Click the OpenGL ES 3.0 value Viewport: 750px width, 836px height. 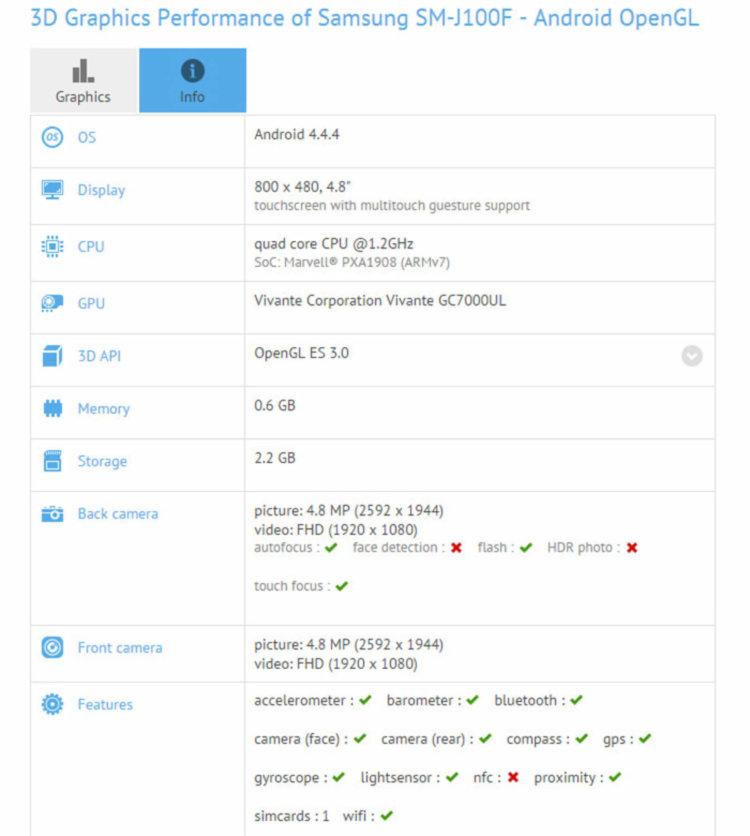301,353
